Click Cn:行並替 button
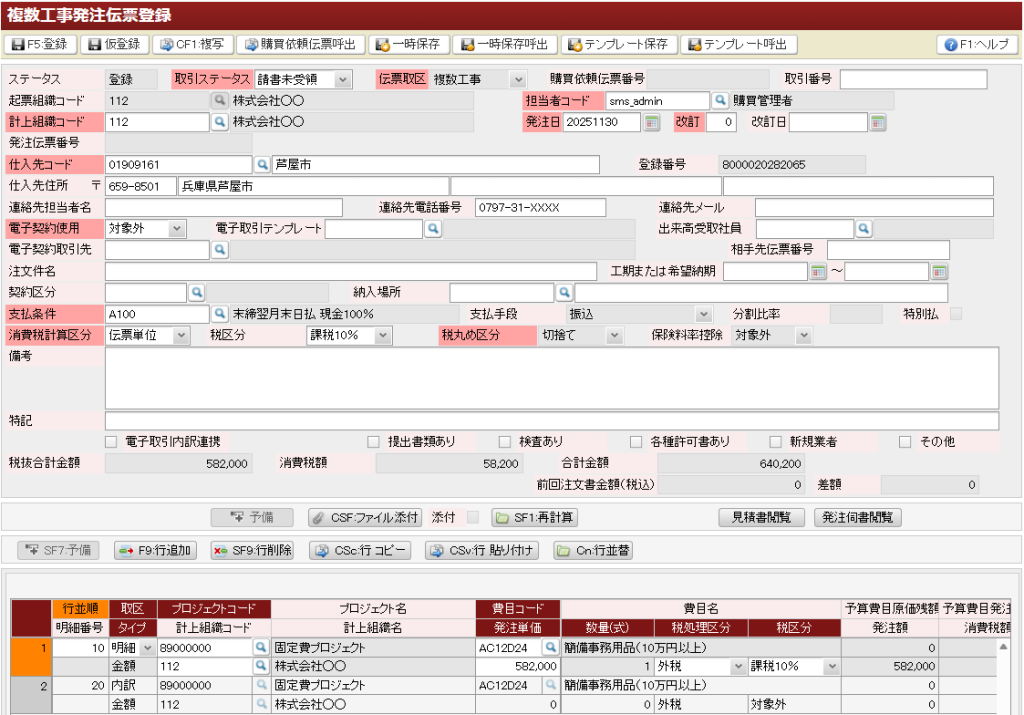Screen dimensions: 1024x715 coord(593,550)
